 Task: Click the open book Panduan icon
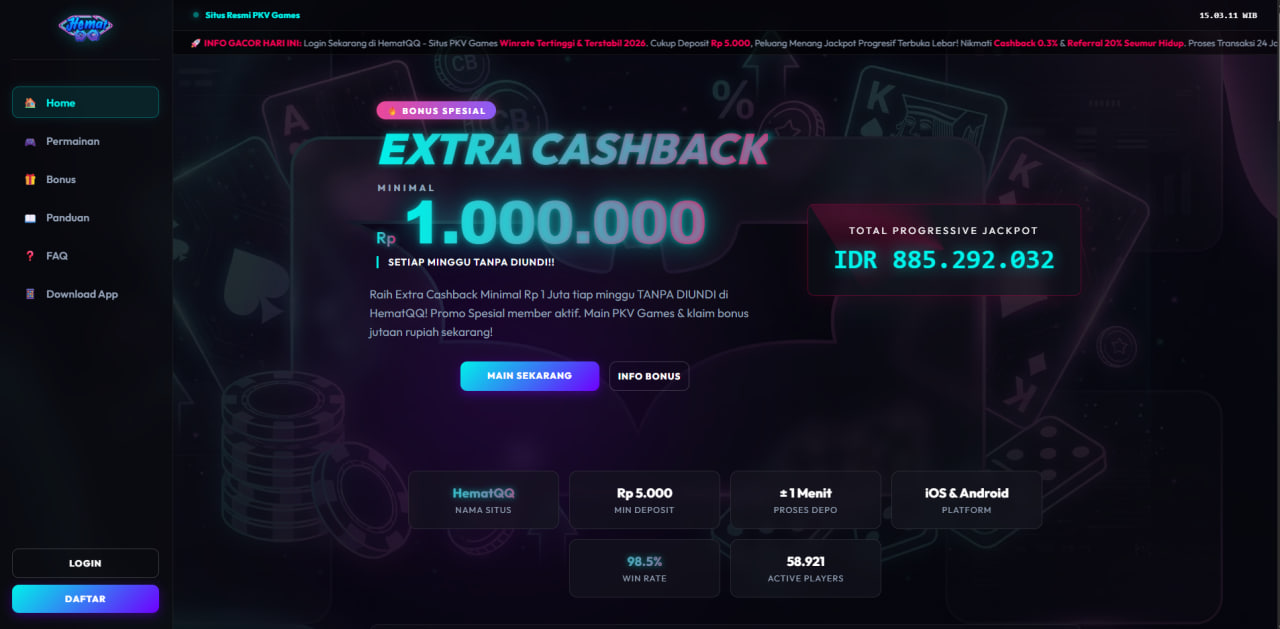click(x=30, y=218)
